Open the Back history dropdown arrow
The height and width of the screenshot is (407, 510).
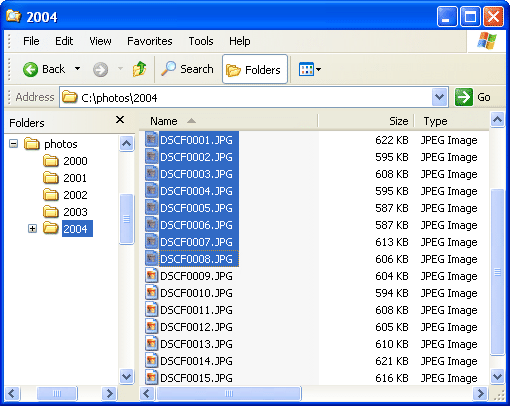point(77,69)
